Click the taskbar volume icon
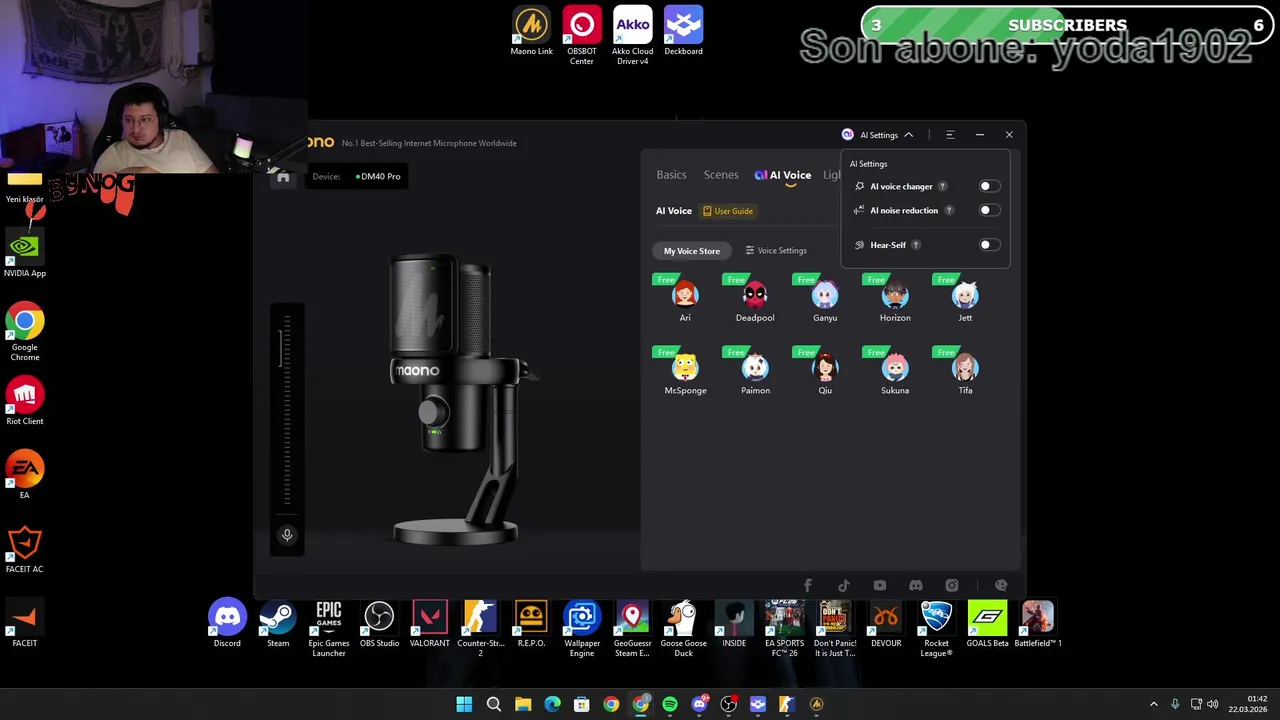Image resolution: width=1280 pixels, height=720 pixels. point(1213,704)
